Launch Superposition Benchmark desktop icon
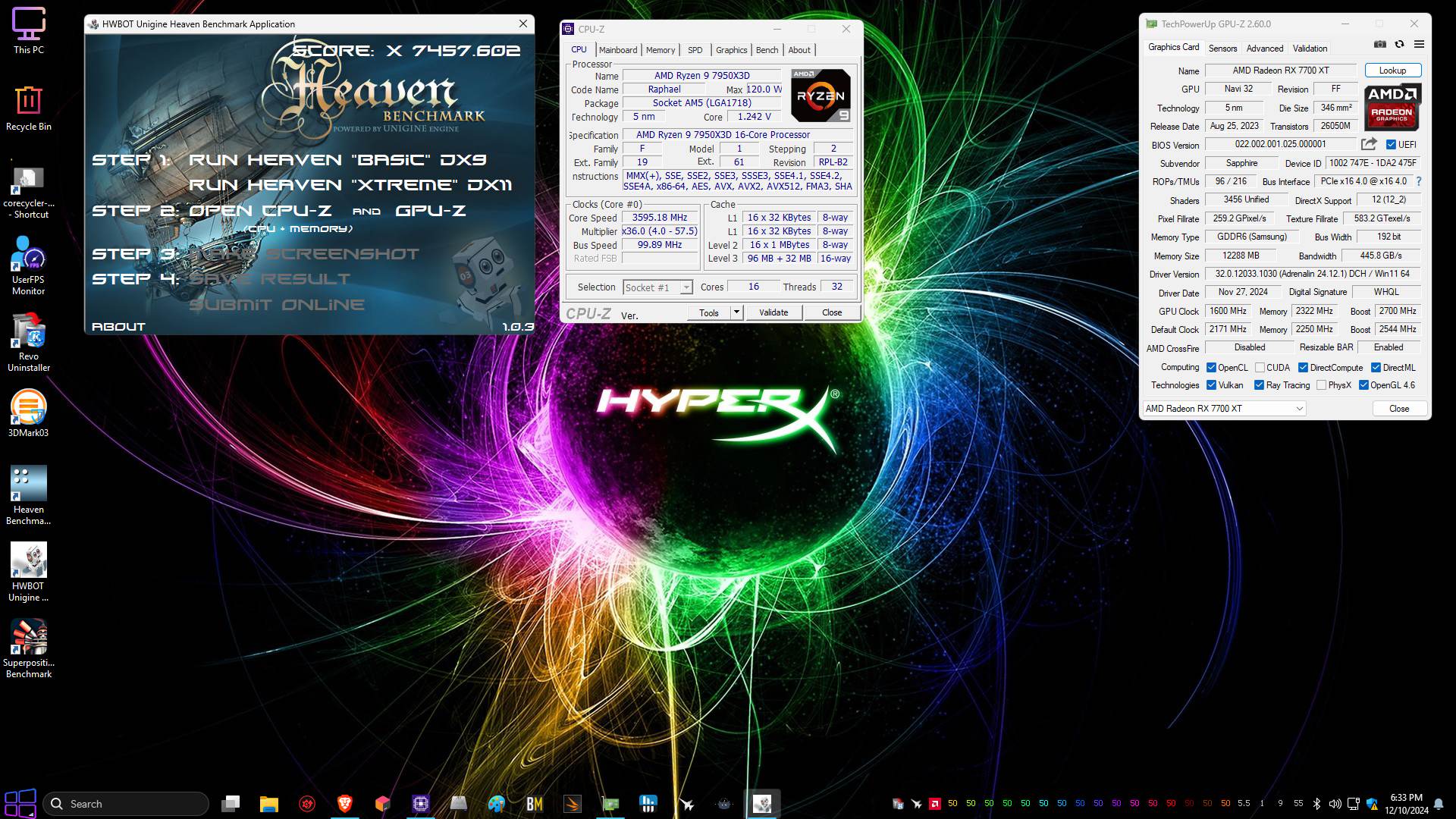Screen dimensions: 1456x819 [x=29, y=648]
